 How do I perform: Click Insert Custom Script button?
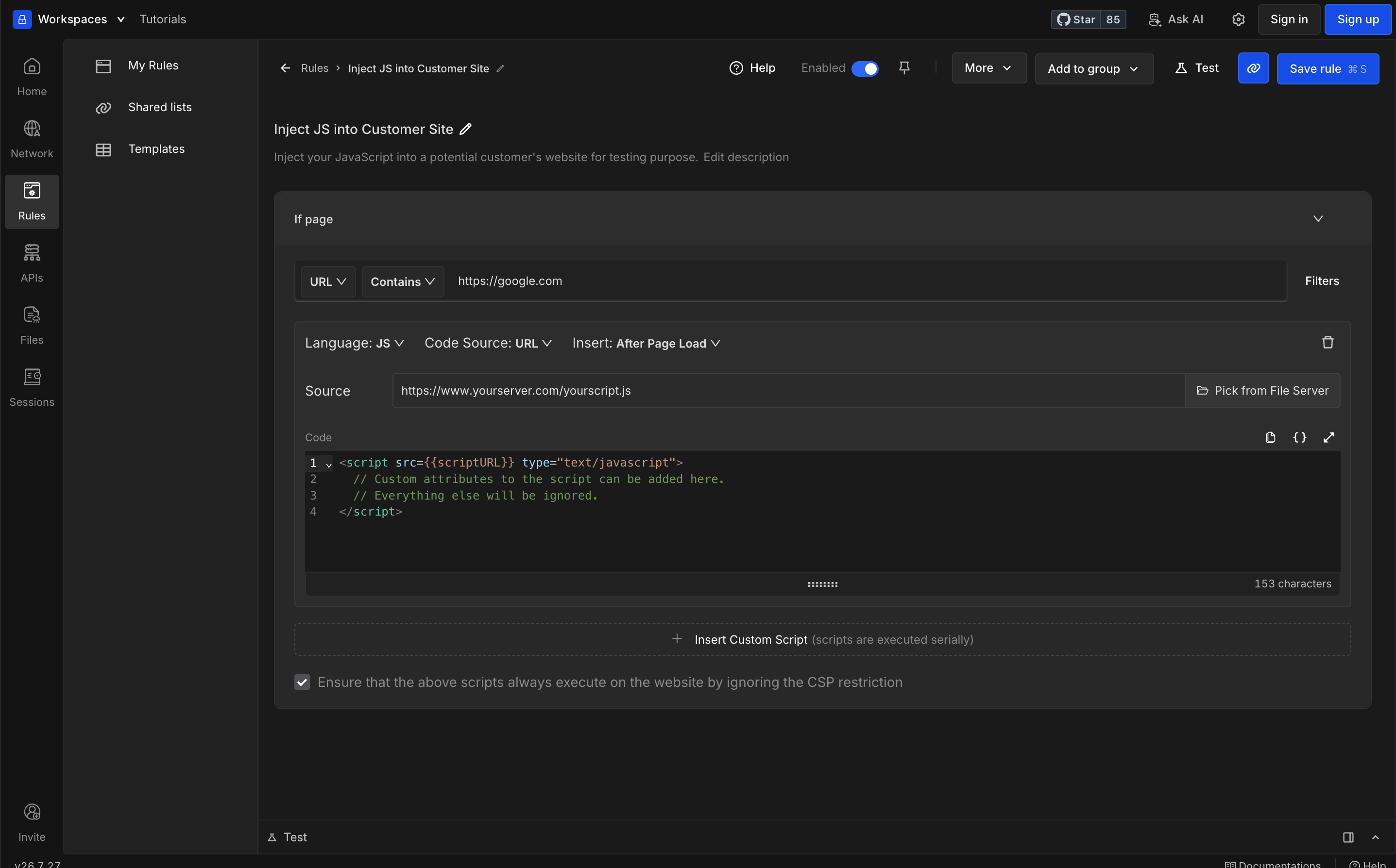tap(822, 639)
